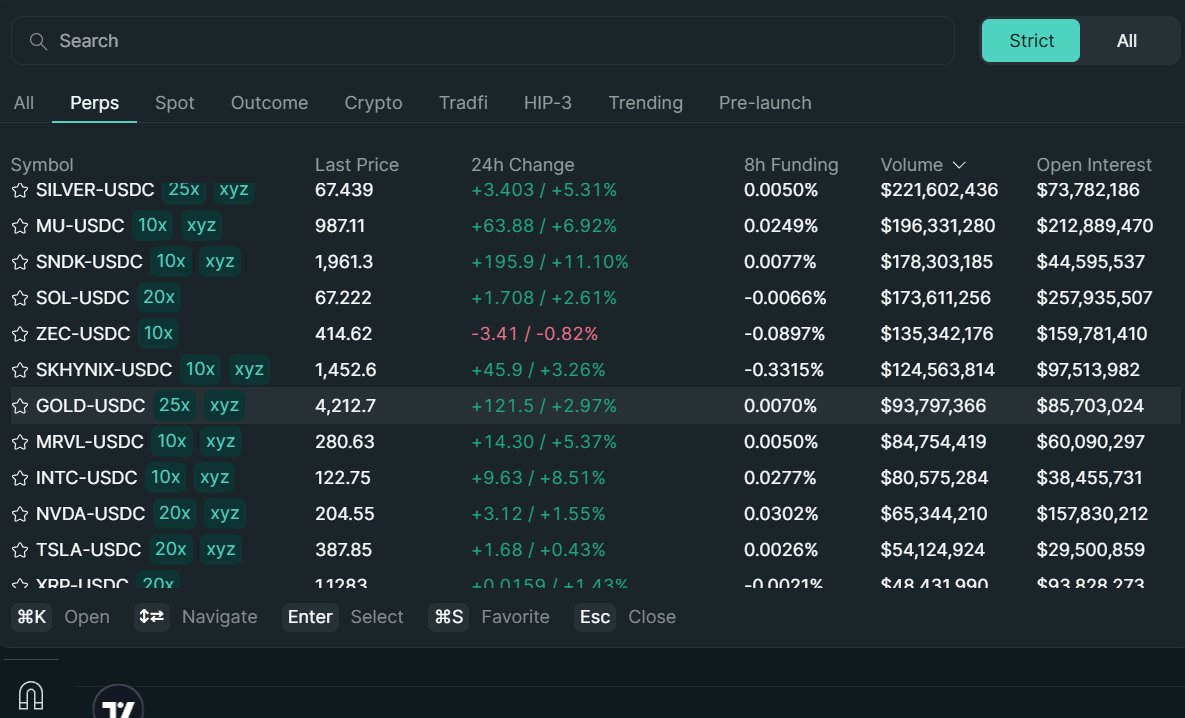Image resolution: width=1185 pixels, height=718 pixels.
Task: Click the 10x badge on ZEC-USDC
Action: 158,333
